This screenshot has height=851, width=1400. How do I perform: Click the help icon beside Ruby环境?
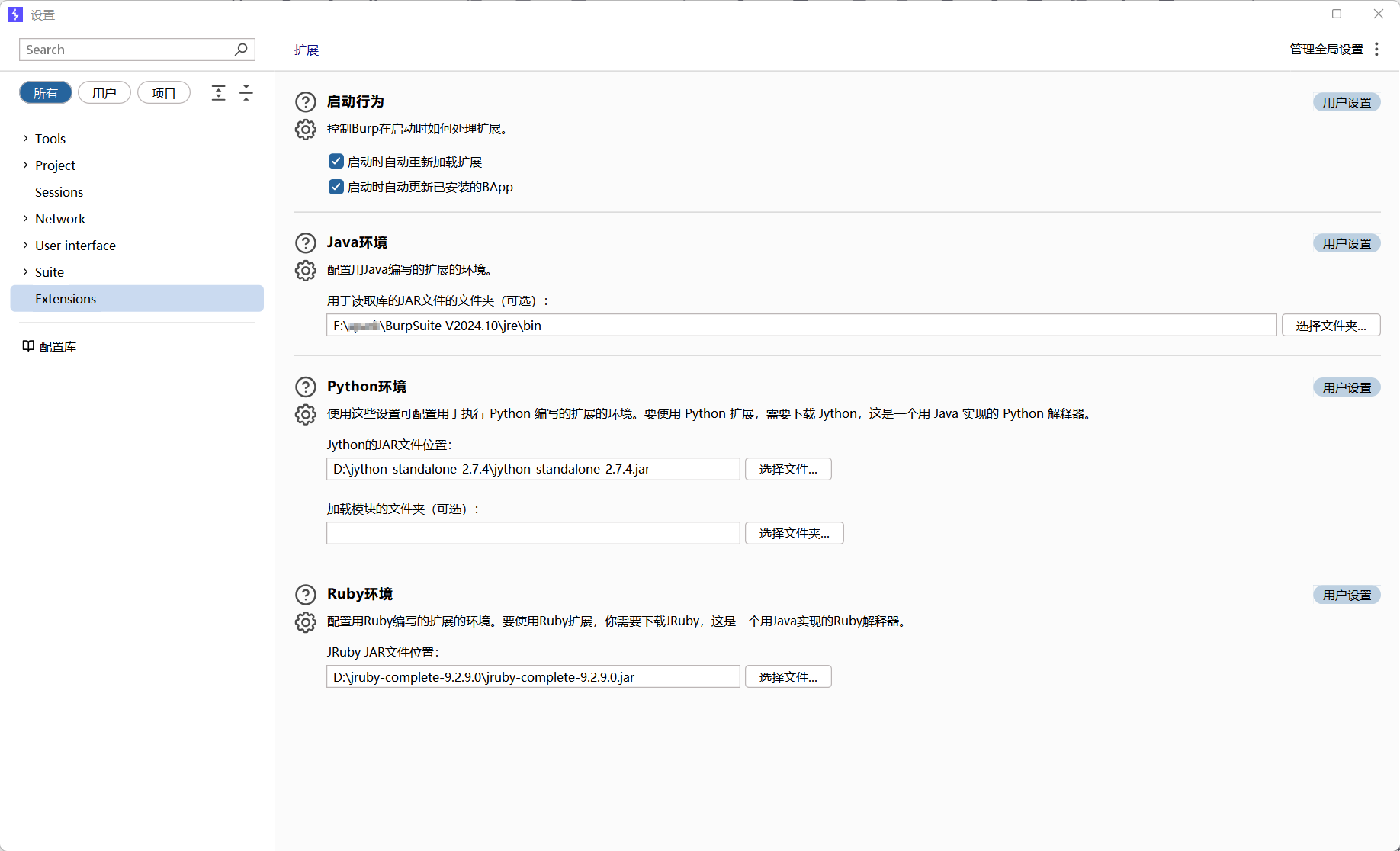[305, 594]
